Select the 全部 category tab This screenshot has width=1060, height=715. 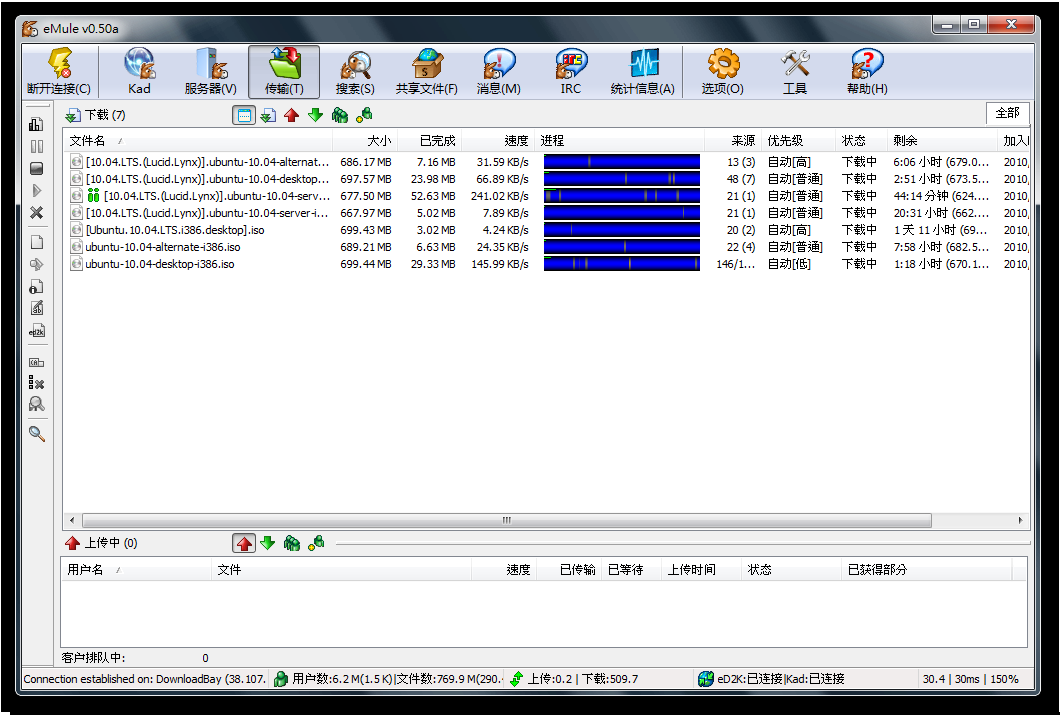(1007, 113)
